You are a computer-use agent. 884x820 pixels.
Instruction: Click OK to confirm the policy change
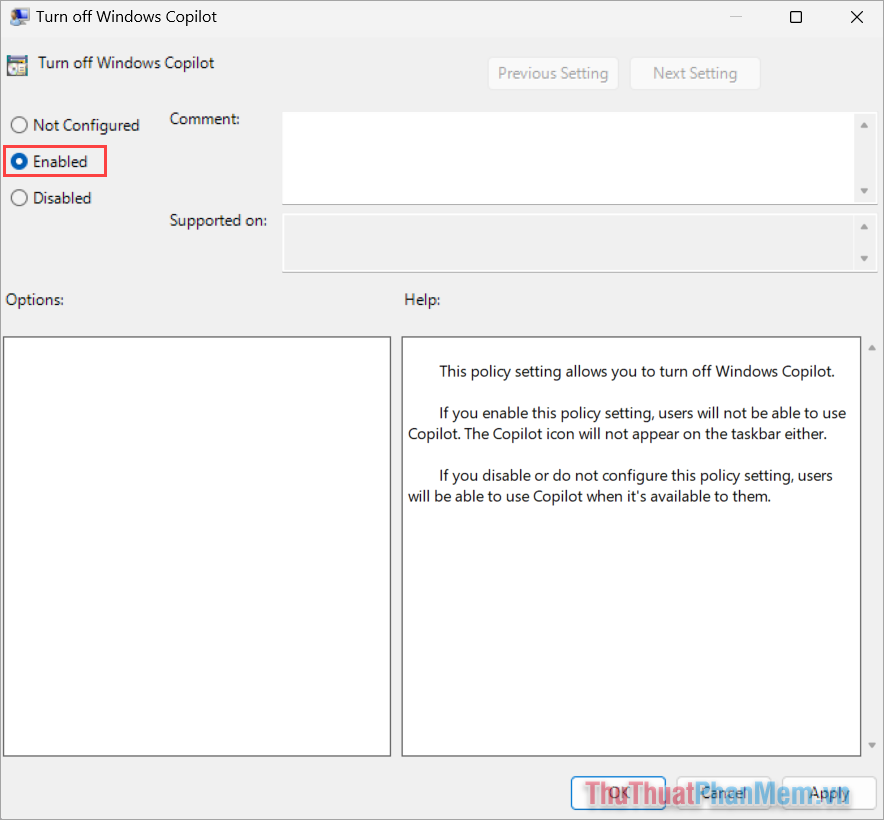618,792
